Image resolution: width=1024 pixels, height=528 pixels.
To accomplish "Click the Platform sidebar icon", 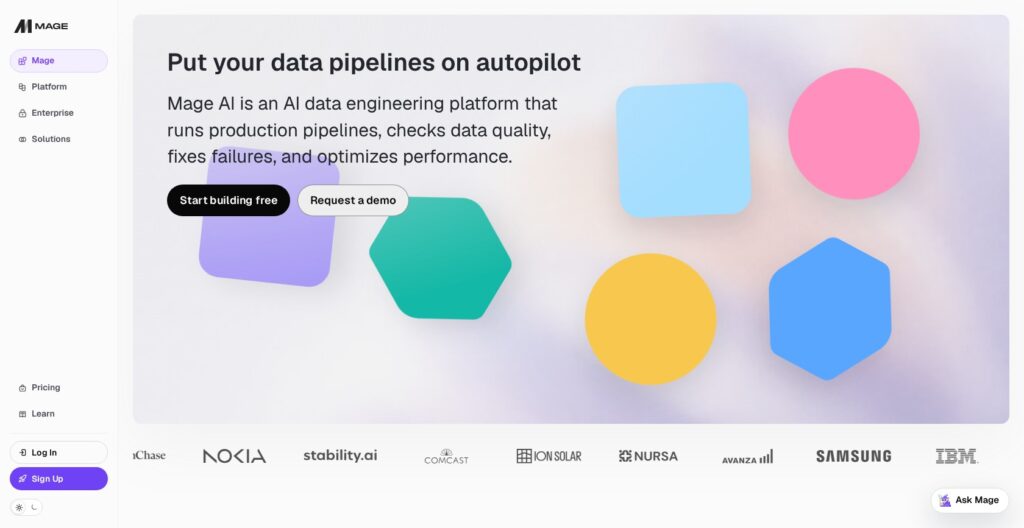I will [x=22, y=87].
